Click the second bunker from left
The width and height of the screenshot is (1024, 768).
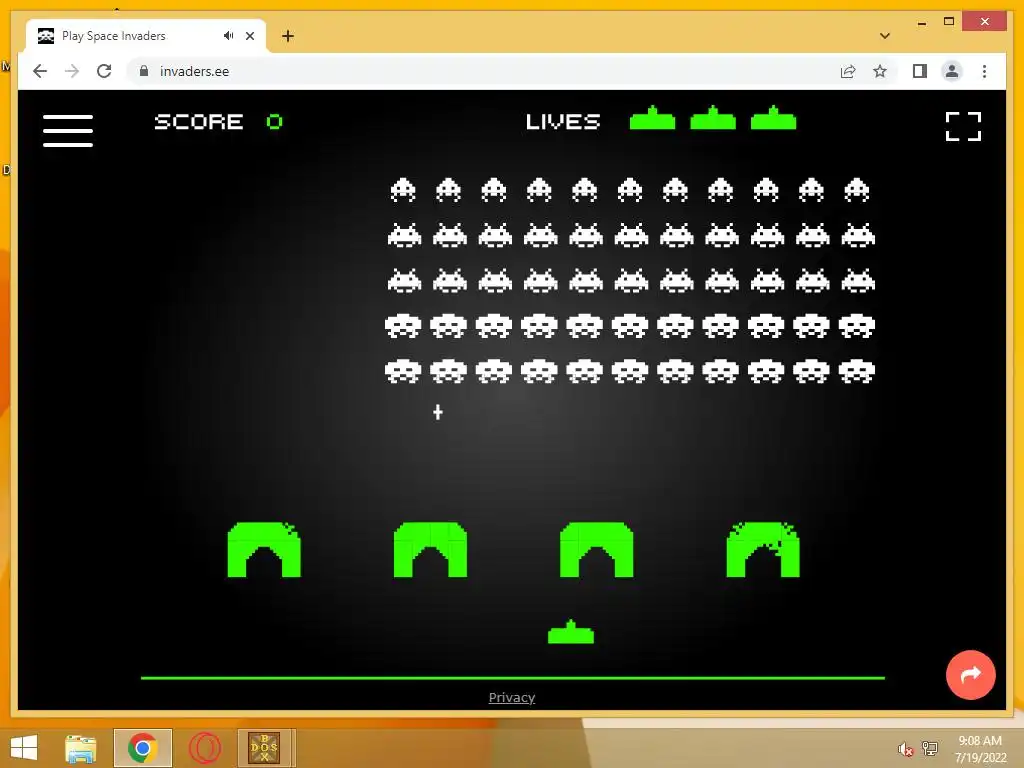430,549
